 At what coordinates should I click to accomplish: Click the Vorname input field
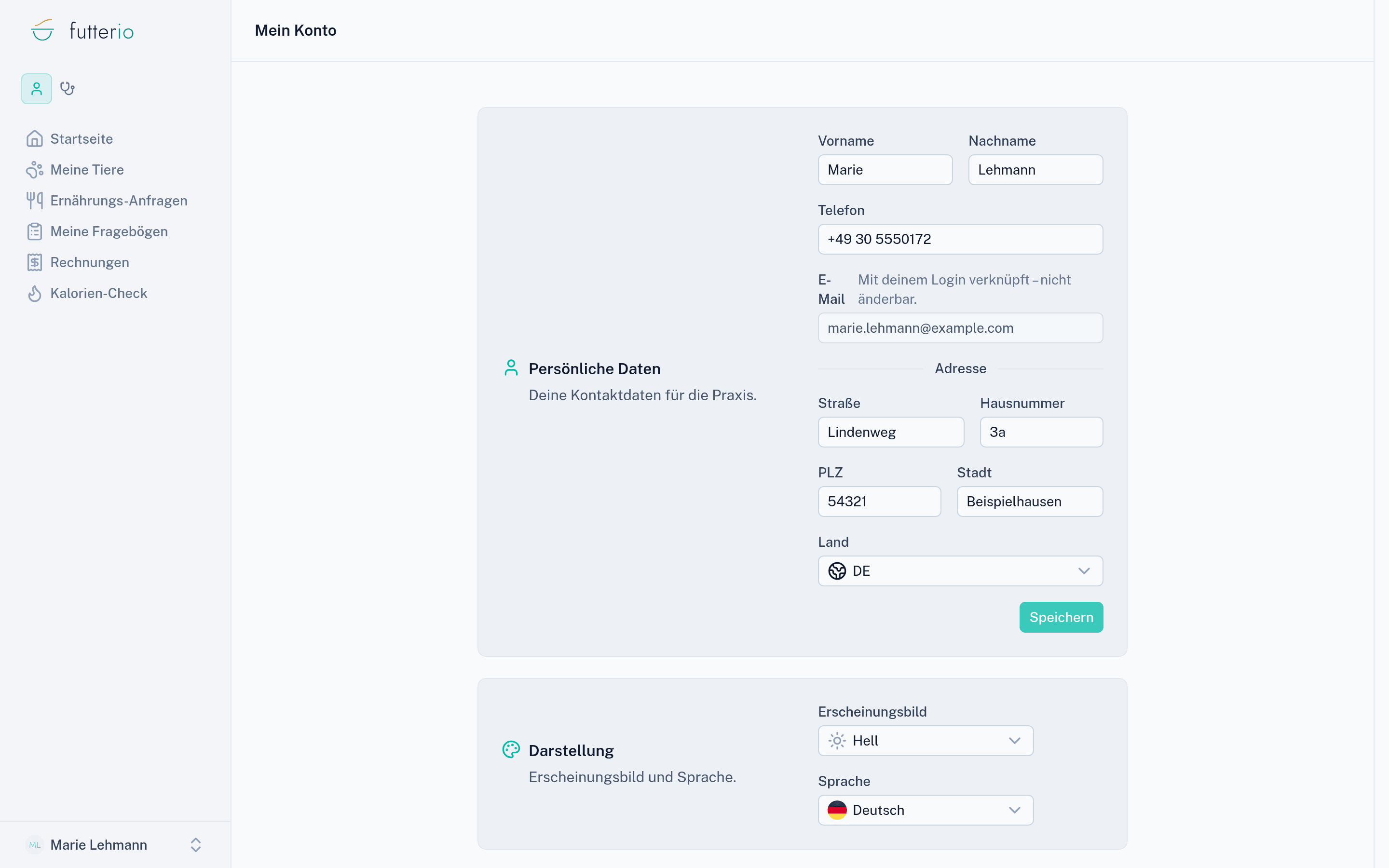click(x=885, y=170)
